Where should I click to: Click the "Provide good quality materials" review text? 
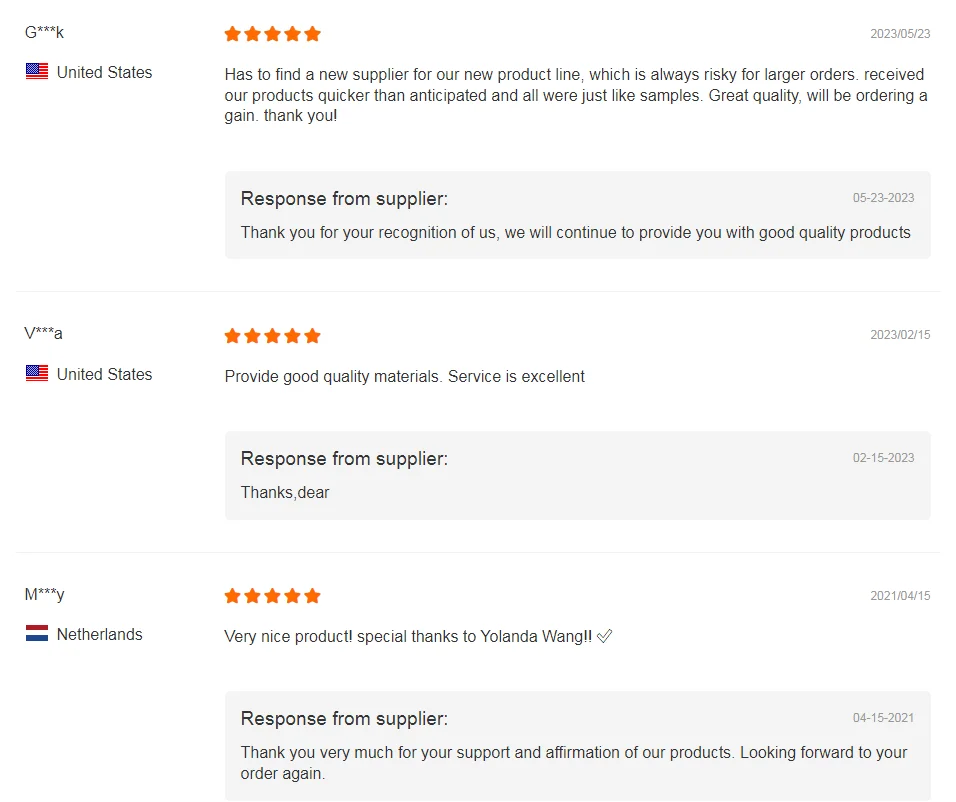pyautogui.click(x=404, y=377)
